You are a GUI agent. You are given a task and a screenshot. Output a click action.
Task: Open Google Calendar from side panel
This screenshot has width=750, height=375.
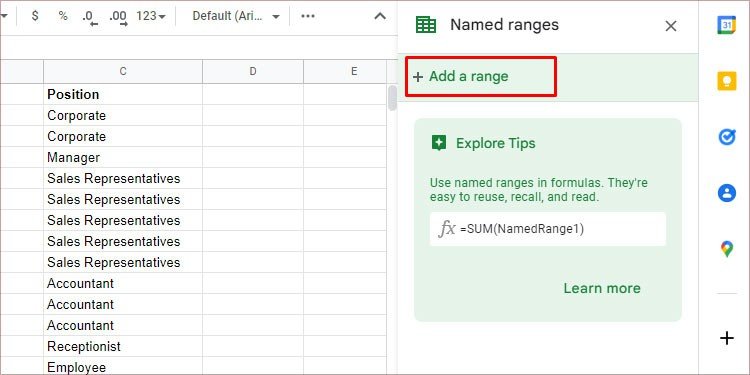tap(726, 25)
